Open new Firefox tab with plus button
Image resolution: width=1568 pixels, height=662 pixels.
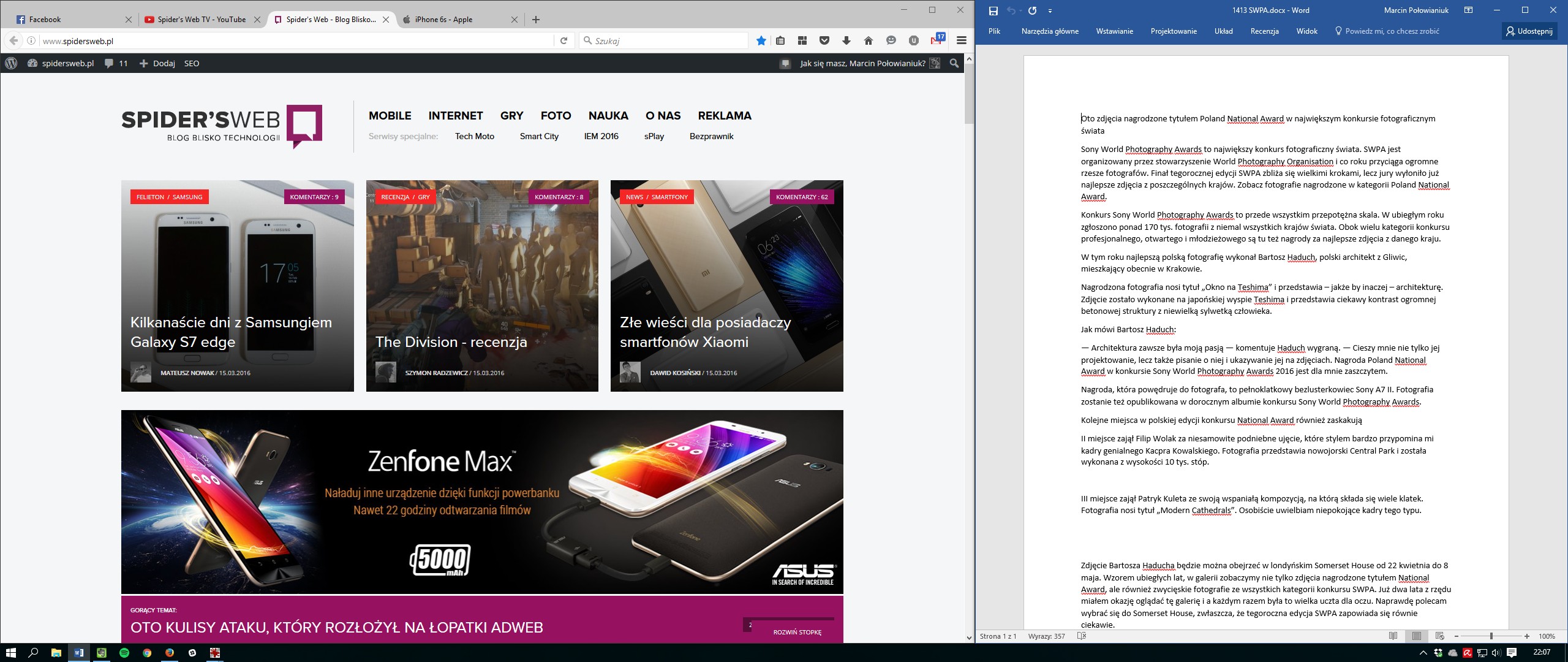pyautogui.click(x=536, y=20)
